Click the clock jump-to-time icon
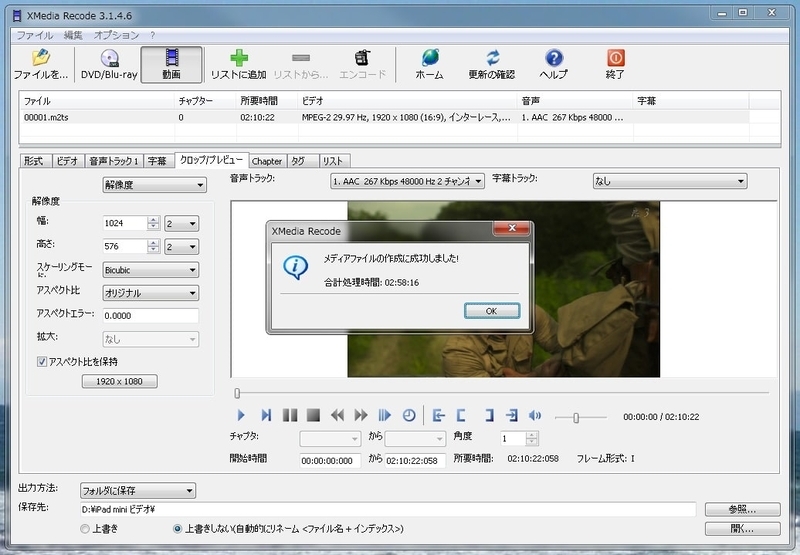The width and height of the screenshot is (800, 555). [409, 415]
